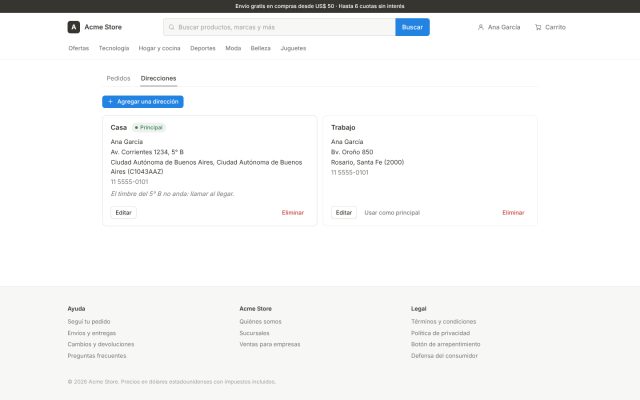Open Términos y condiciones link

coord(443,322)
